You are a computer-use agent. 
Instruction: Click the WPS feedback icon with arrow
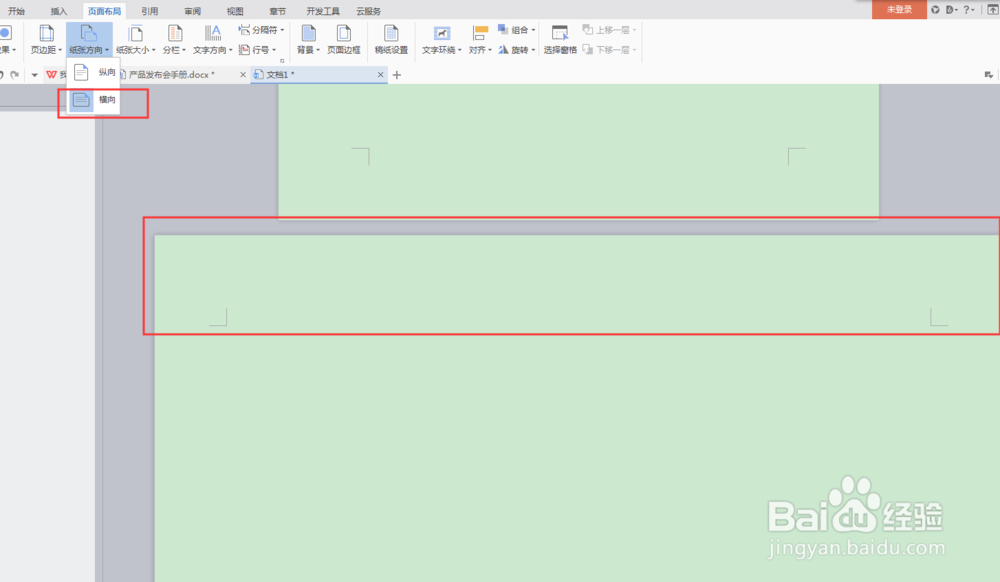(x=951, y=10)
